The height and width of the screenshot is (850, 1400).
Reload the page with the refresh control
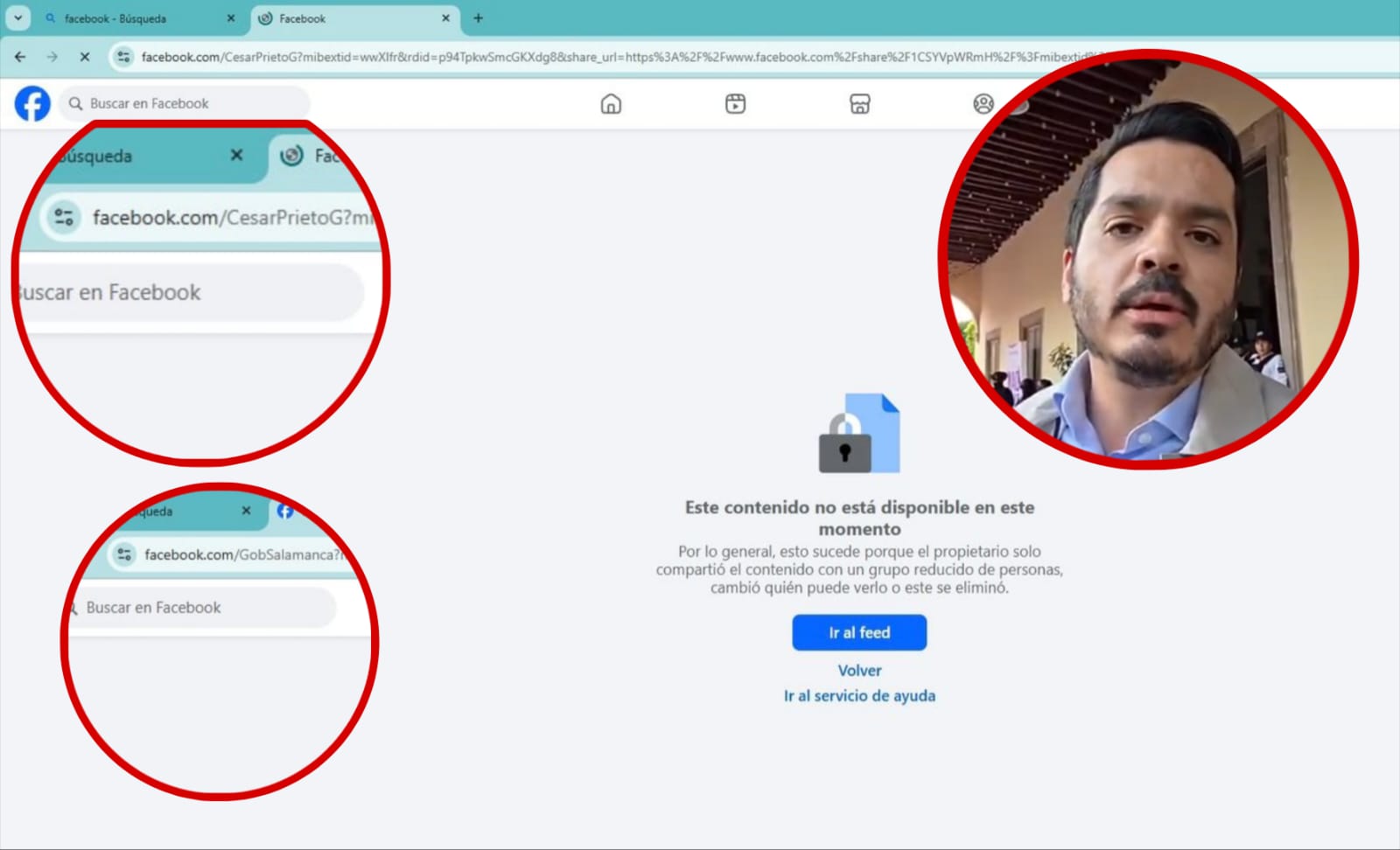[x=85, y=57]
